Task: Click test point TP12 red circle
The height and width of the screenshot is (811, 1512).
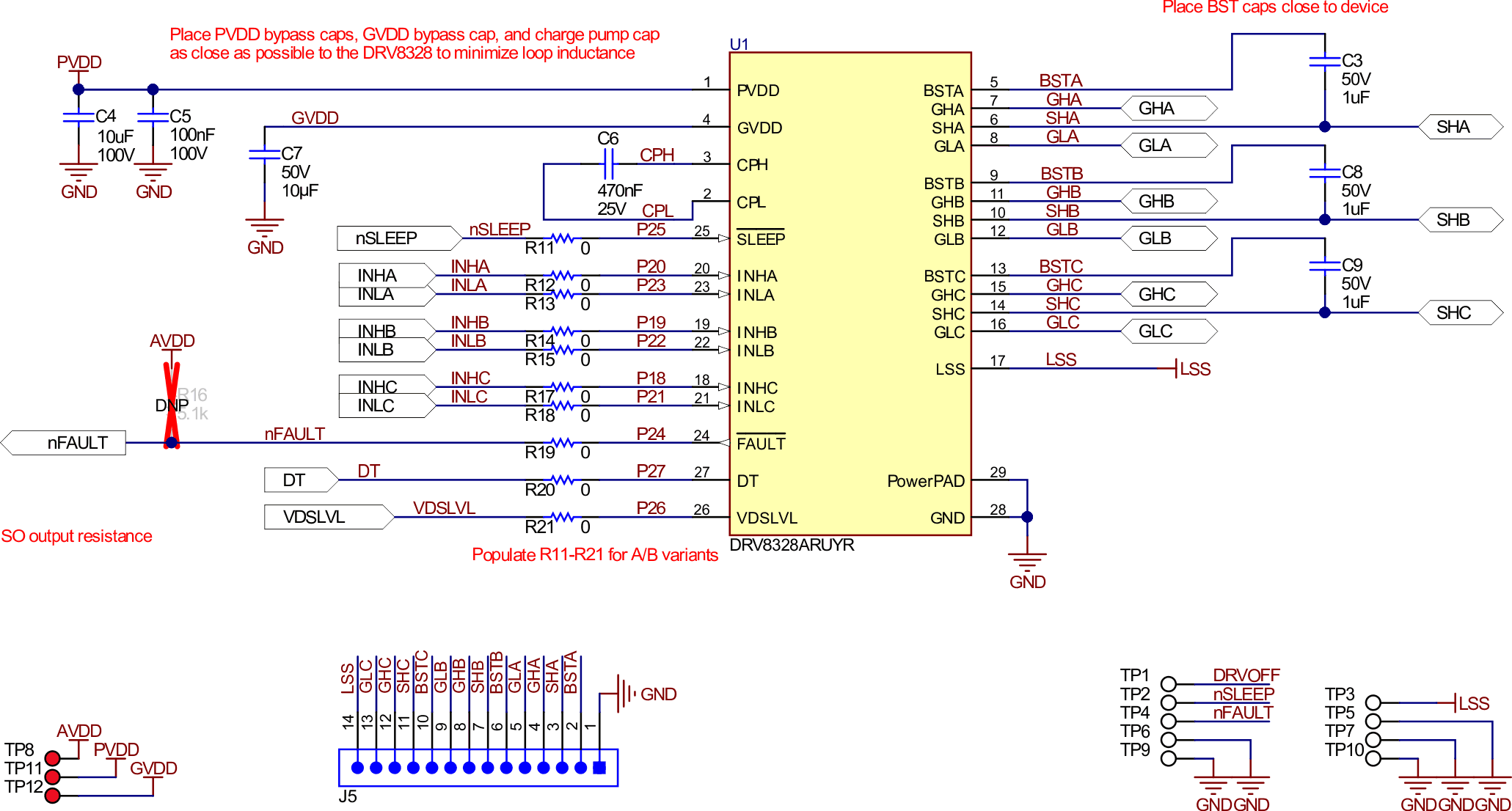Action: coord(52,796)
